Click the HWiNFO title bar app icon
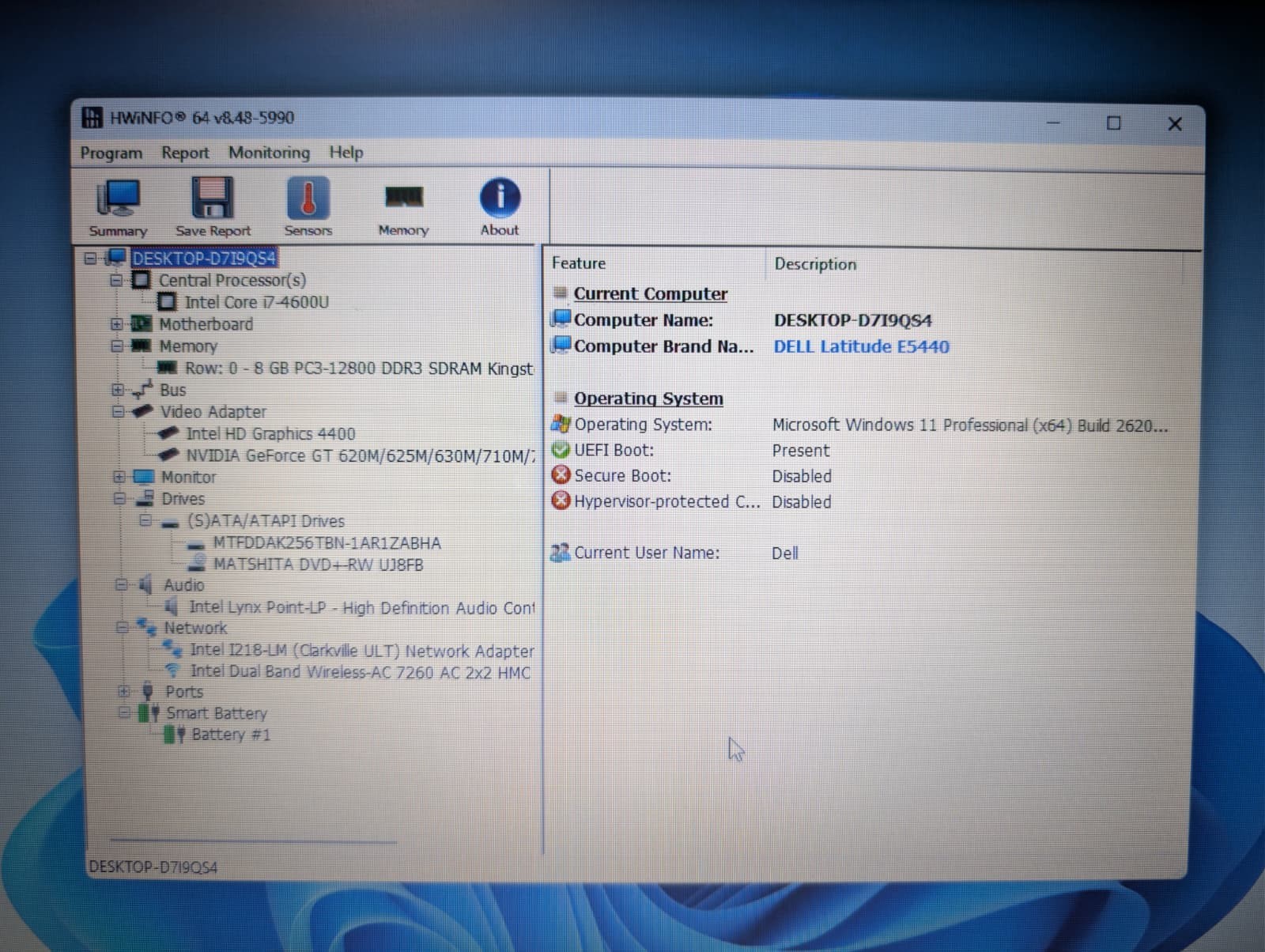Viewport: 1265px width, 952px height. tap(93, 117)
